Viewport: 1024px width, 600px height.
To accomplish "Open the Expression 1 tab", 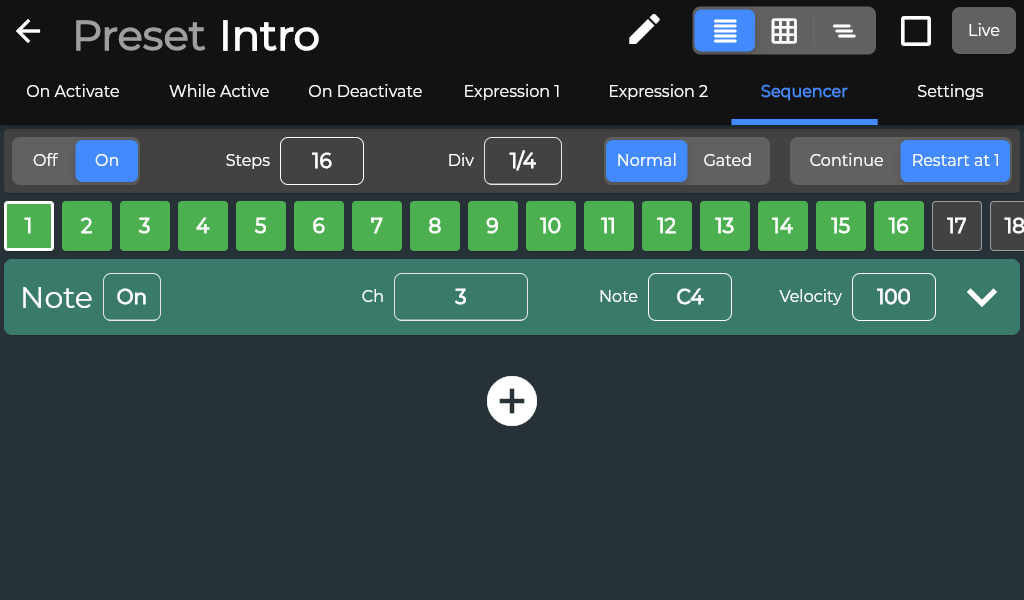I will tap(511, 91).
